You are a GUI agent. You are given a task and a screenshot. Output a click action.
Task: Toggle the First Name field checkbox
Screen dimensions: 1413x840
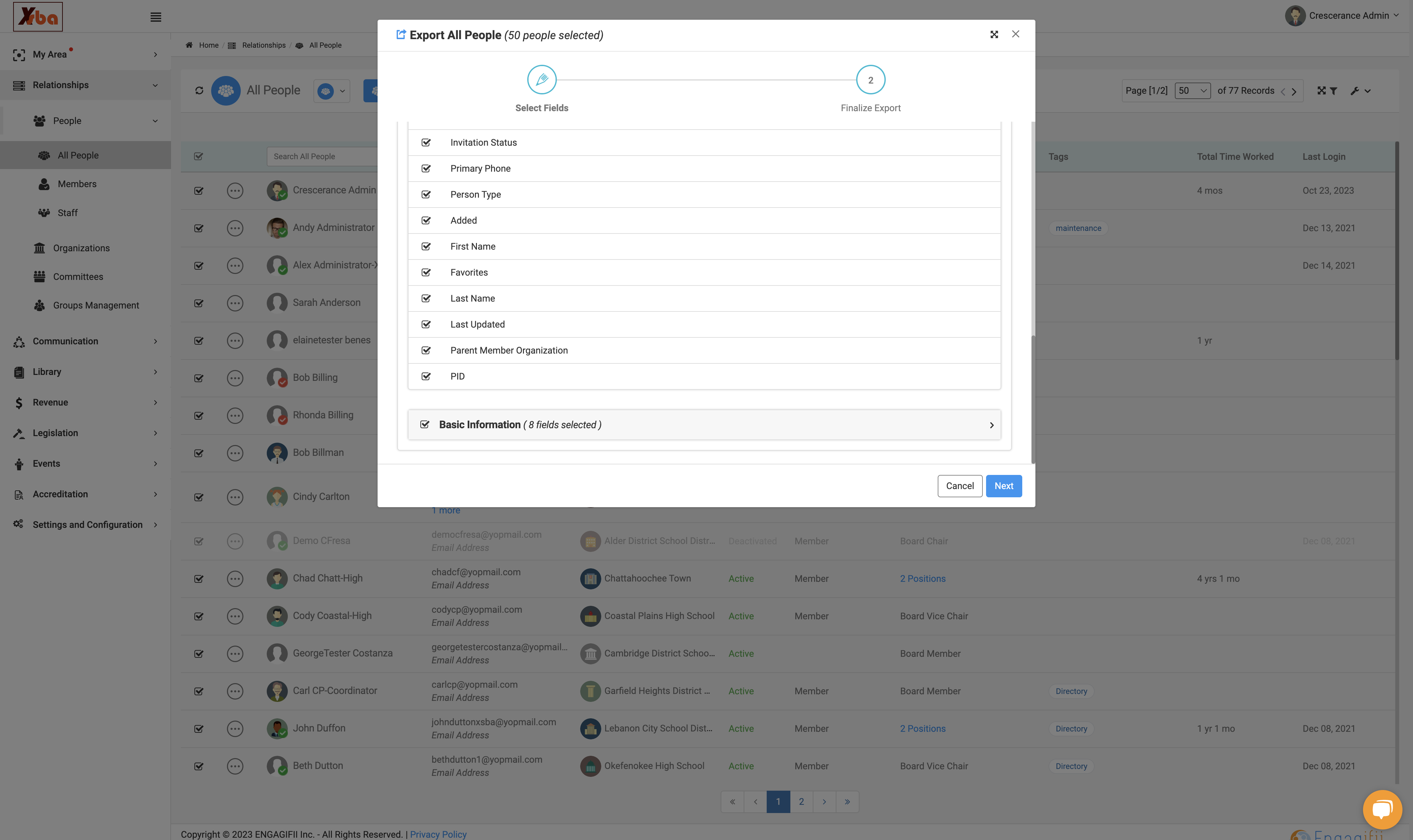426,247
